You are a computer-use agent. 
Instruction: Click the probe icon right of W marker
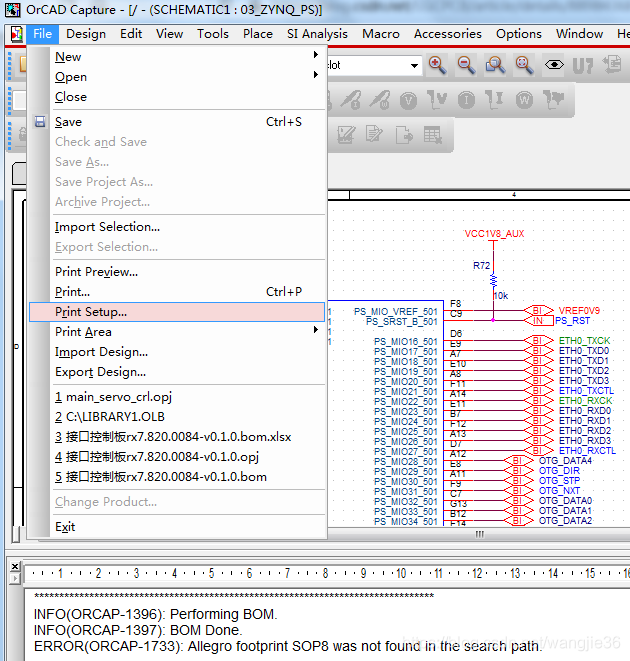click(553, 99)
